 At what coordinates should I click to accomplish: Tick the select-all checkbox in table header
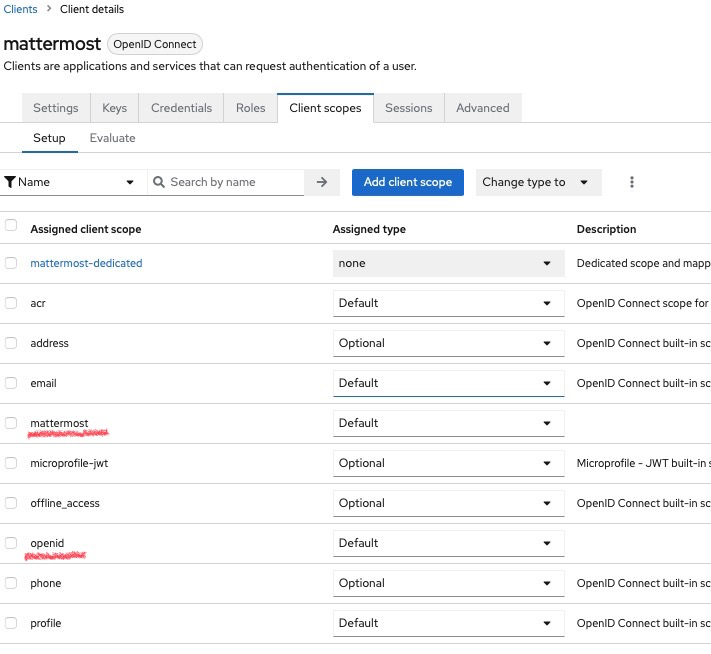(x=11, y=225)
